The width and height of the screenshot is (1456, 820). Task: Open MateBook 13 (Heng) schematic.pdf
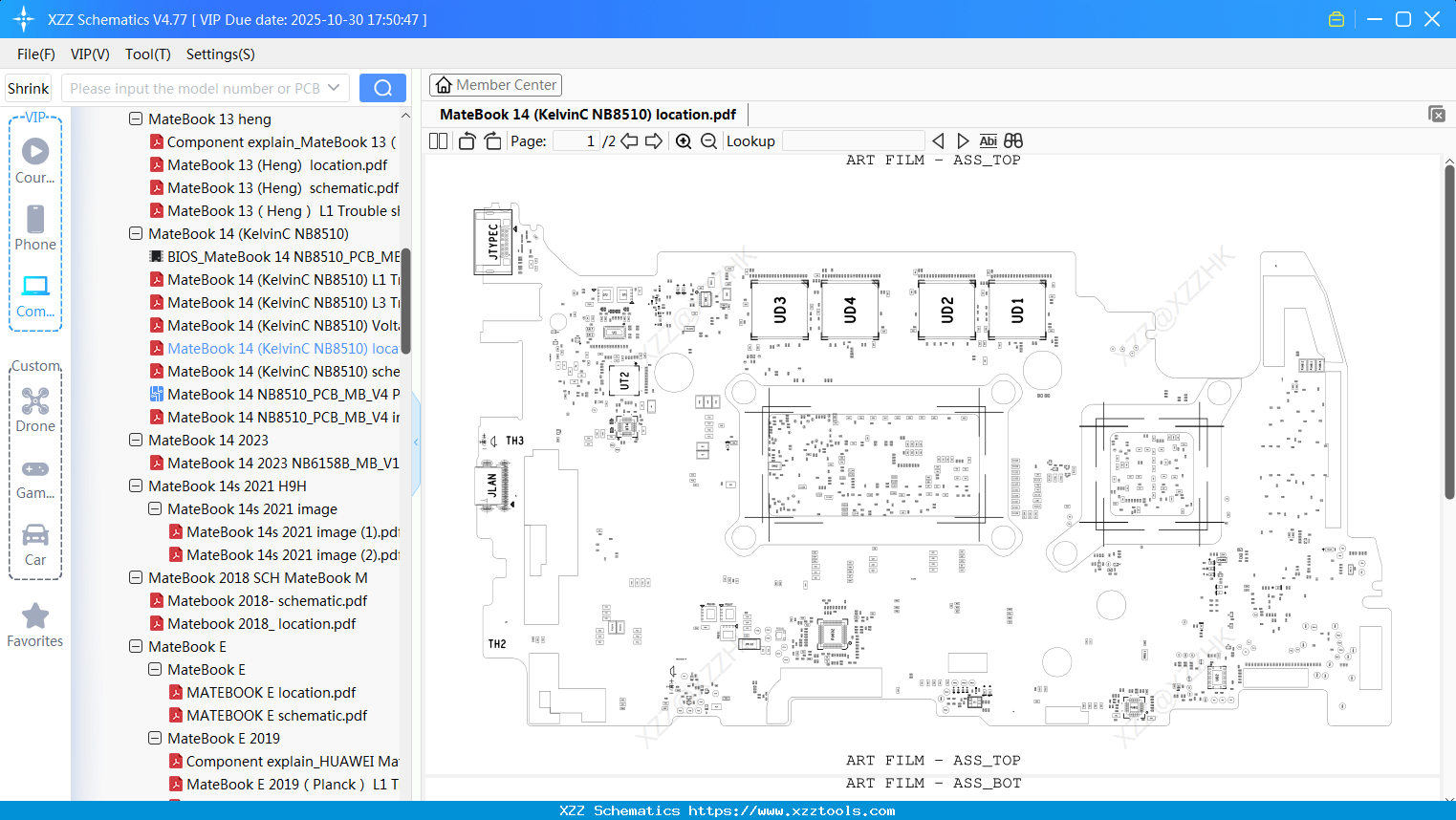(x=273, y=187)
